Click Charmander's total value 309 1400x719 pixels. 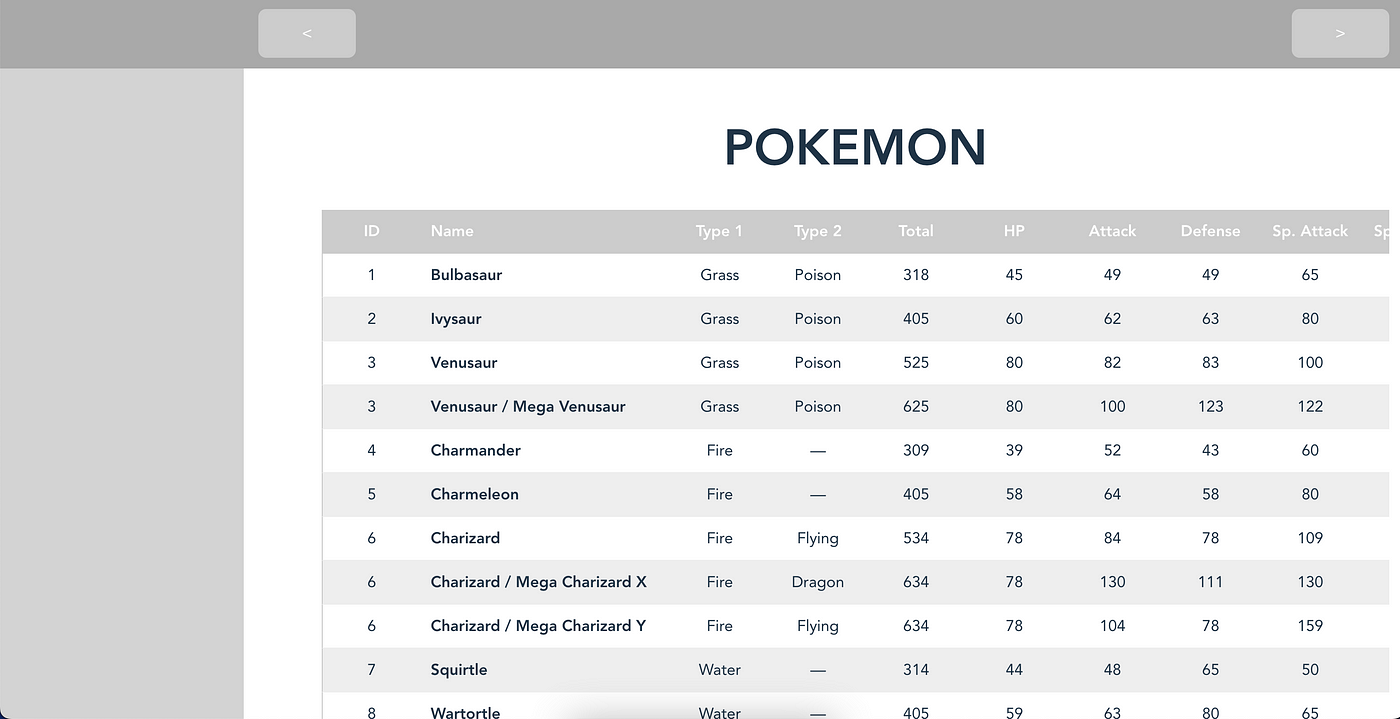click(x=916, y=451)
